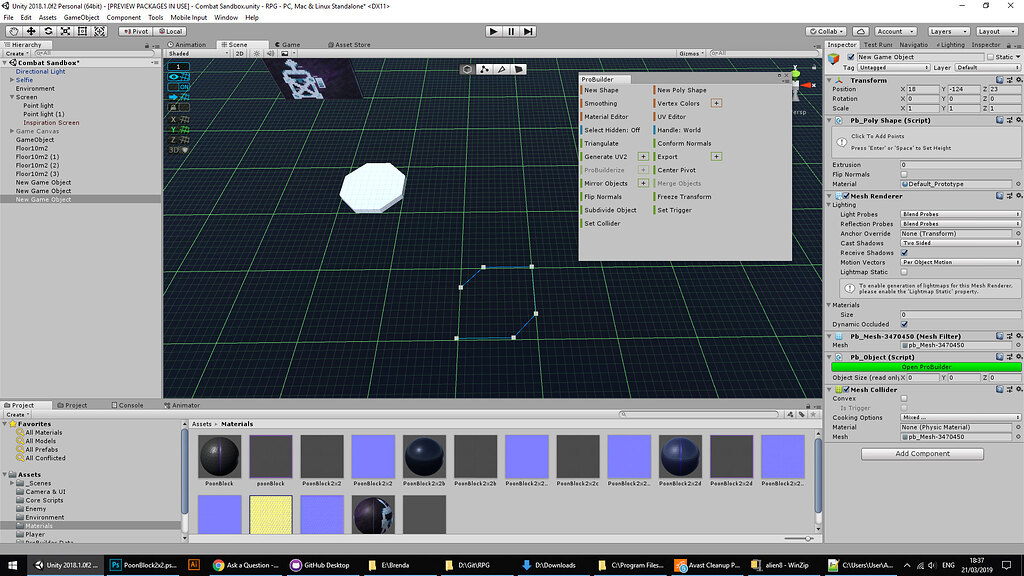The width and height of the screenshot is (1024, 576).
Task: Select the Move tool
Action: 31,31
